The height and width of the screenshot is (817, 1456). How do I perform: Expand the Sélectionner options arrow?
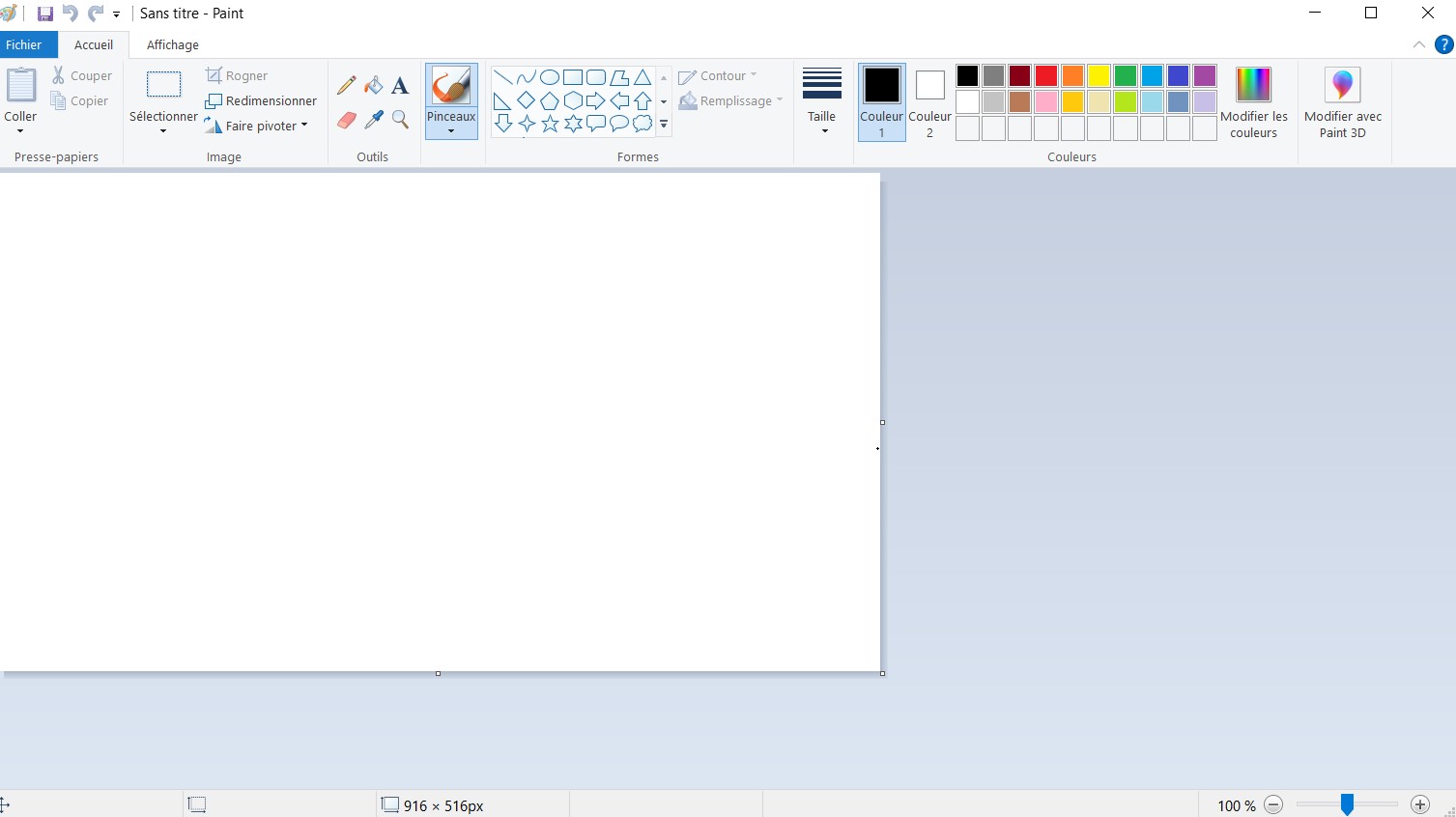click(163, 130)
